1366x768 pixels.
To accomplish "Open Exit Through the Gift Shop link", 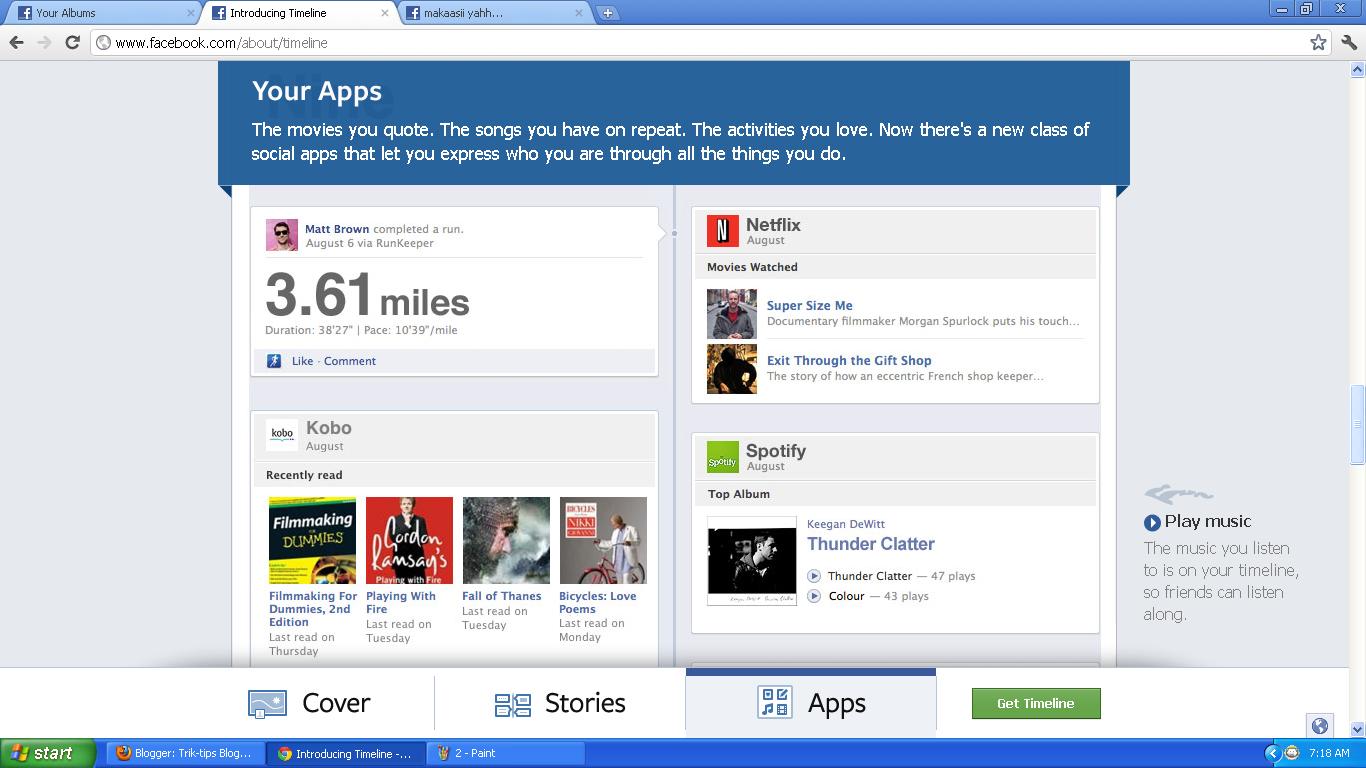I will coord(849,361).
